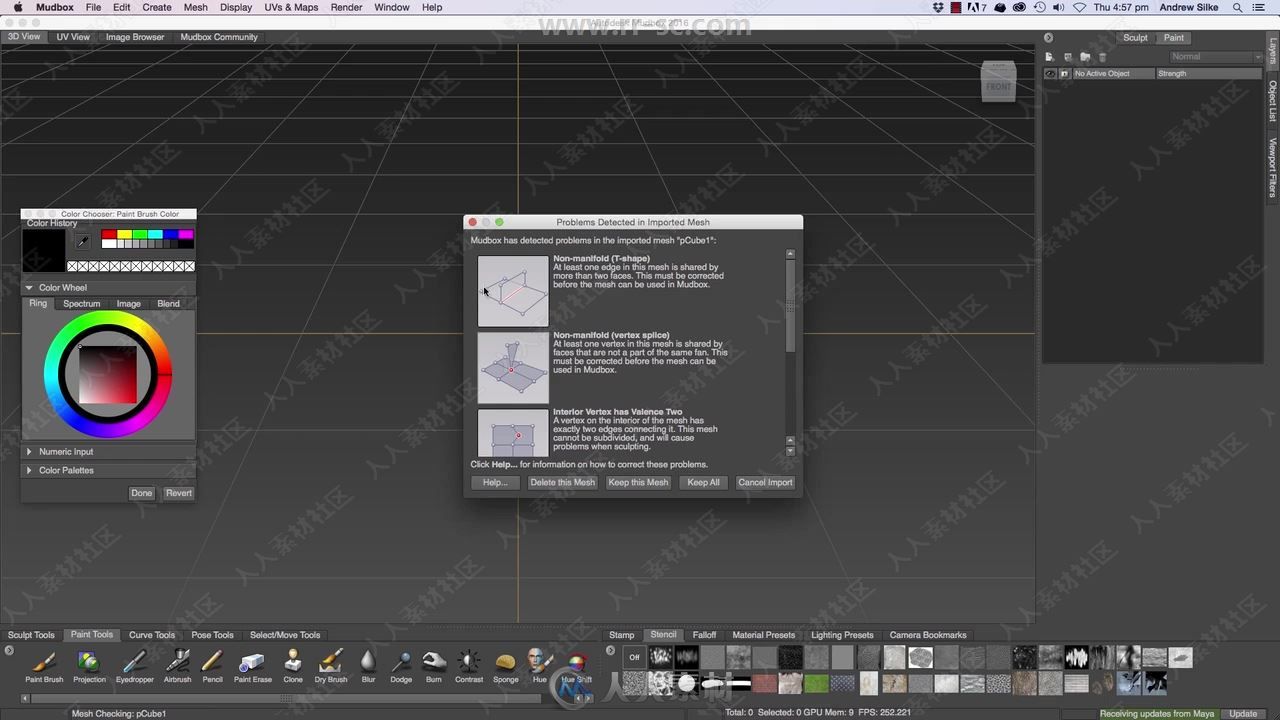This screenshot has width=1280, height=720.
Task: Select the Burn tool
Action: click(x=434, y=666)
